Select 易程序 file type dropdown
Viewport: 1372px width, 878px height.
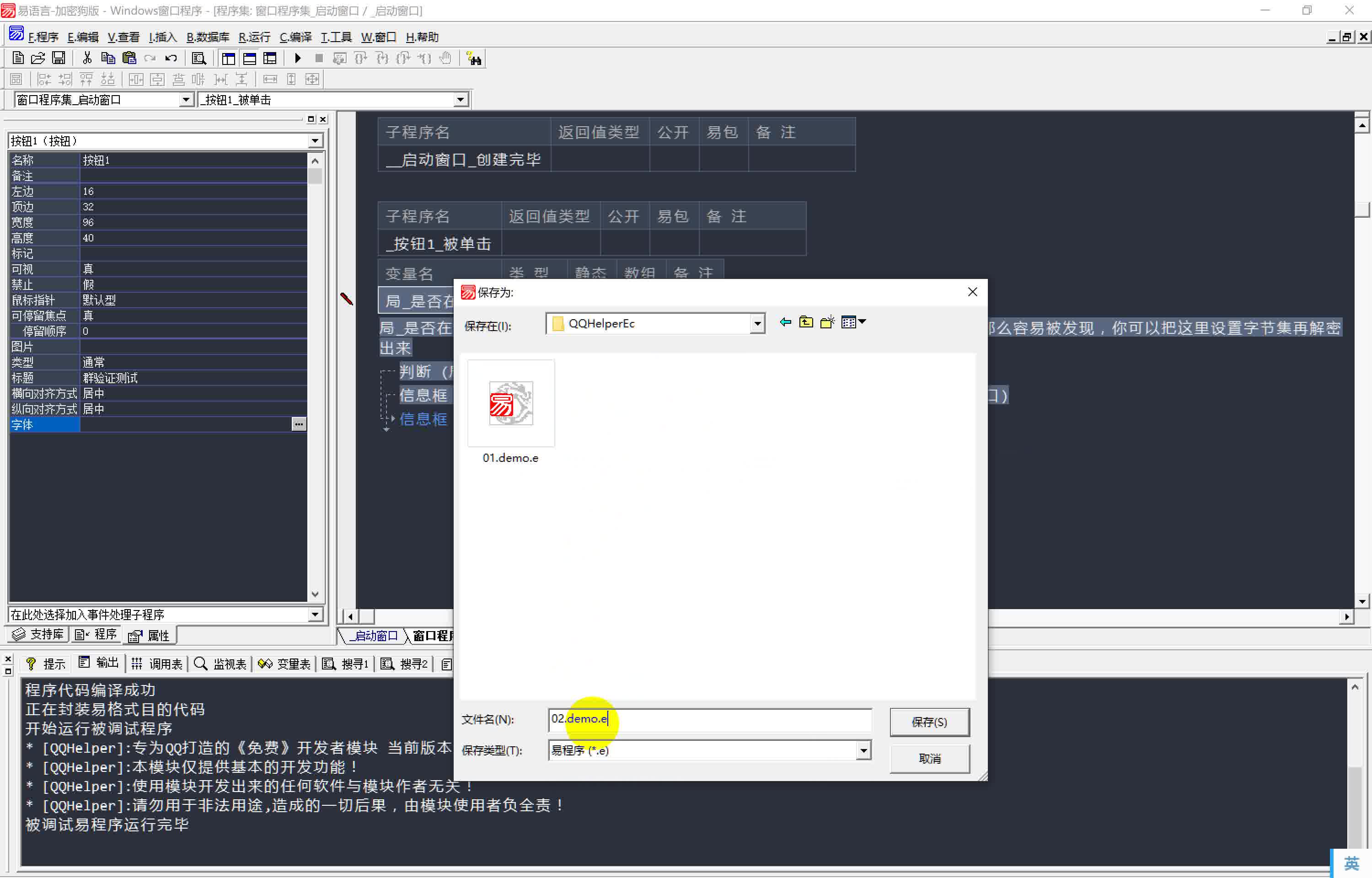click(709, 750)
